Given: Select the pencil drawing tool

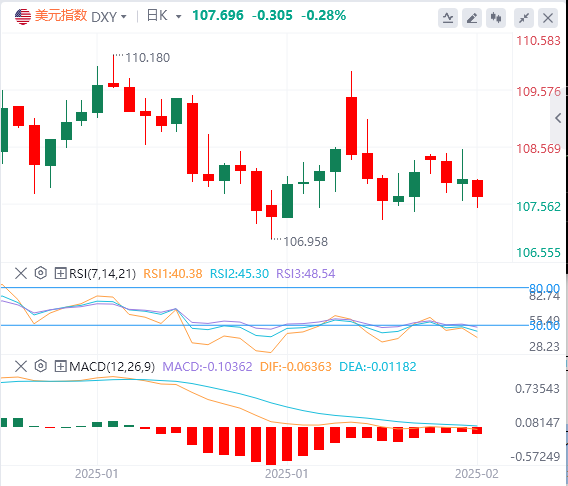Looking at the screenshot, I should (472, 18).
